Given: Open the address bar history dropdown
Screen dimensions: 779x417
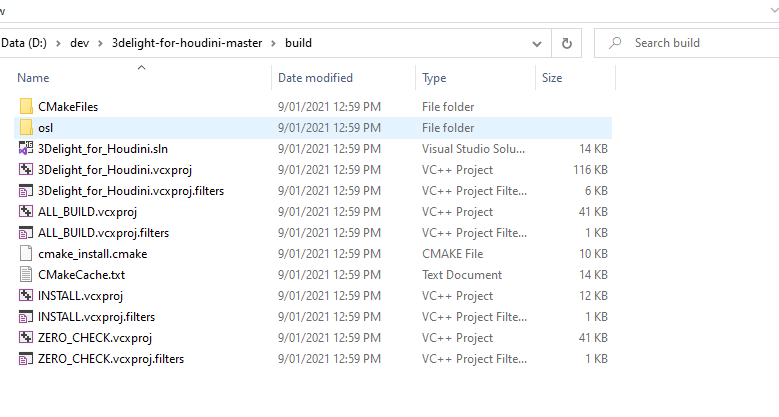Looking at the screenshot, I should click(538, 43).
